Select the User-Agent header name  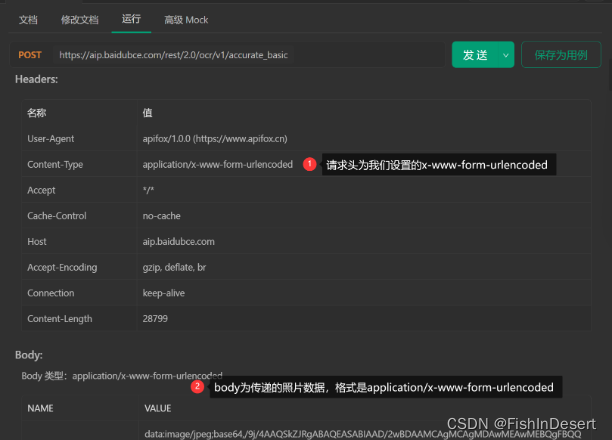[x=51, y=139]
